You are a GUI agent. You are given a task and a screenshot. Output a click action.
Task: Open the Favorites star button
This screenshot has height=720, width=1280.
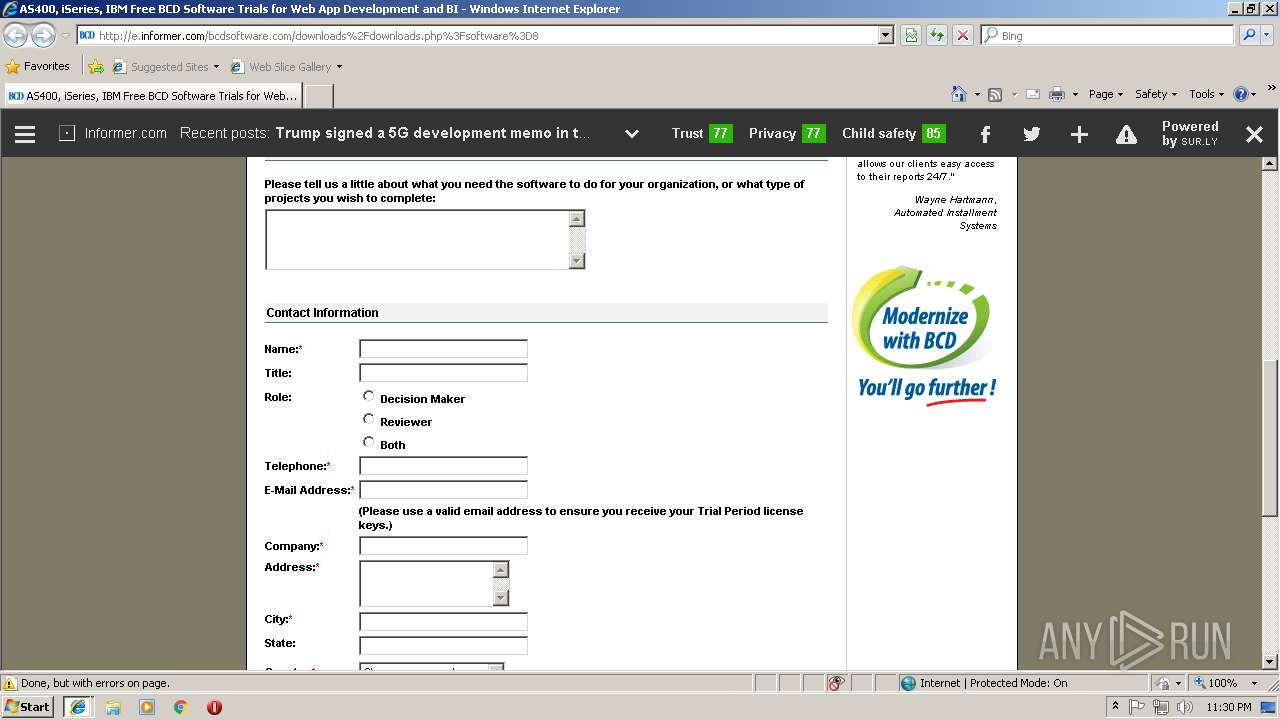pyautogui.click(x=38, y=66)
